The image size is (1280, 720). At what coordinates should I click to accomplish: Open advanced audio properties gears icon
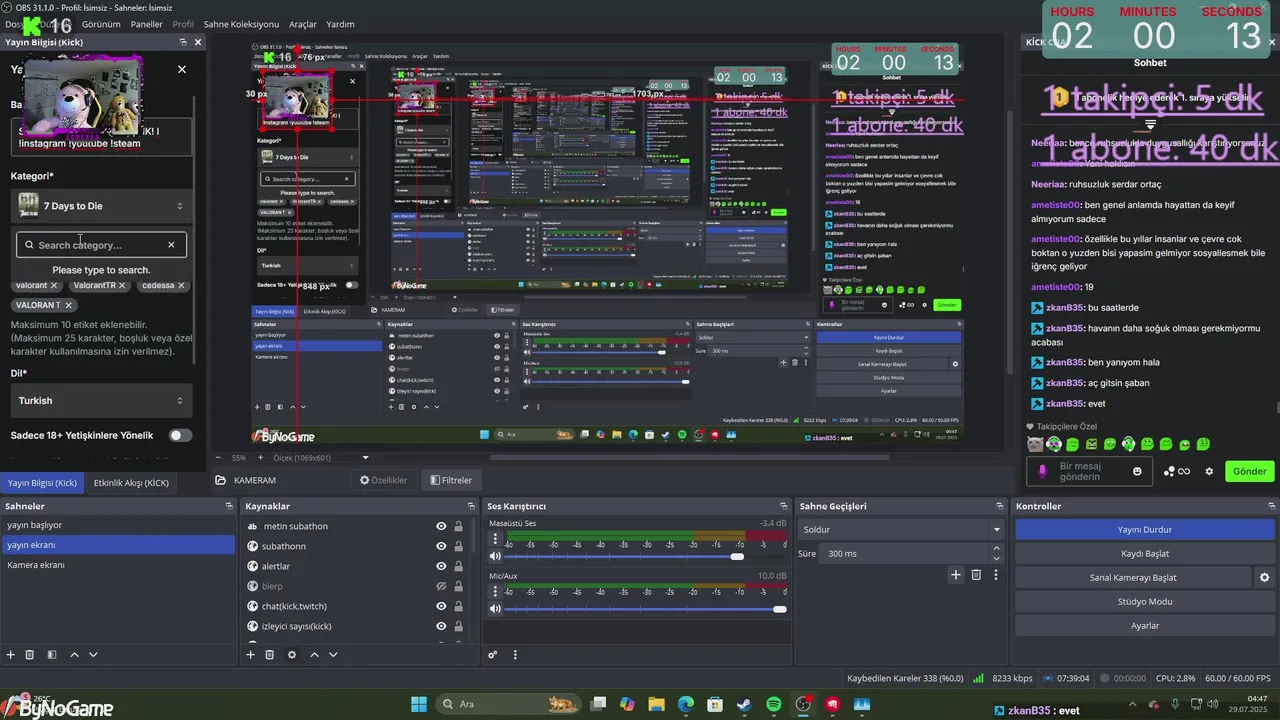coord(493,655)
